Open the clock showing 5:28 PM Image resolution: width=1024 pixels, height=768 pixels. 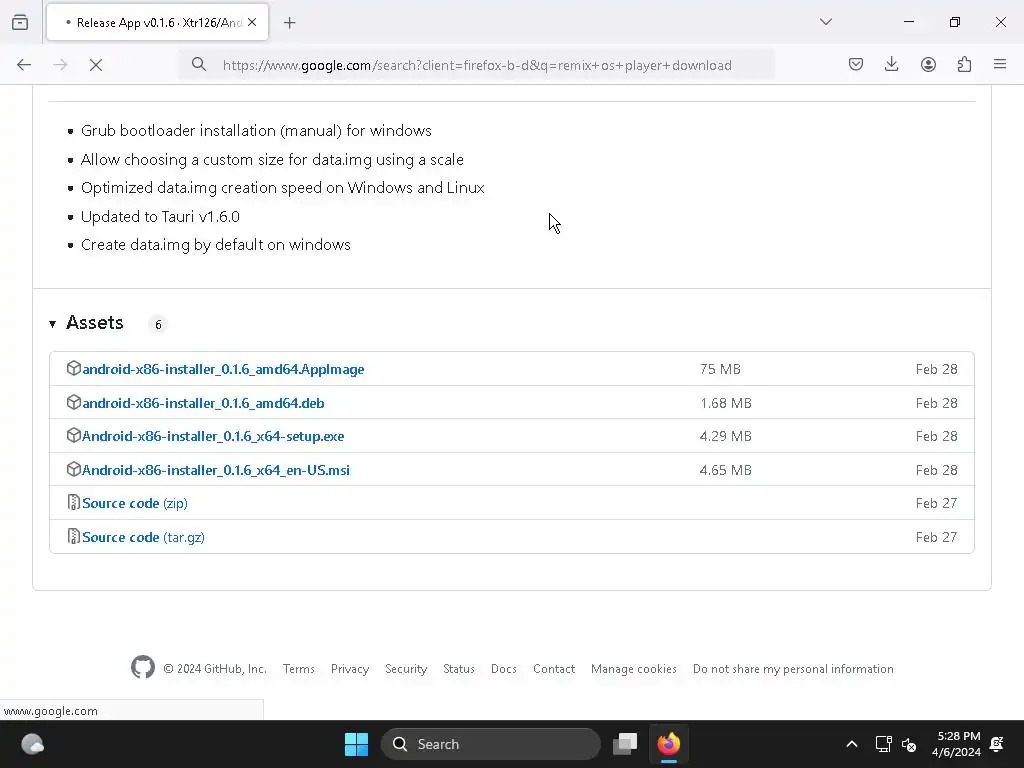point(956,744)
